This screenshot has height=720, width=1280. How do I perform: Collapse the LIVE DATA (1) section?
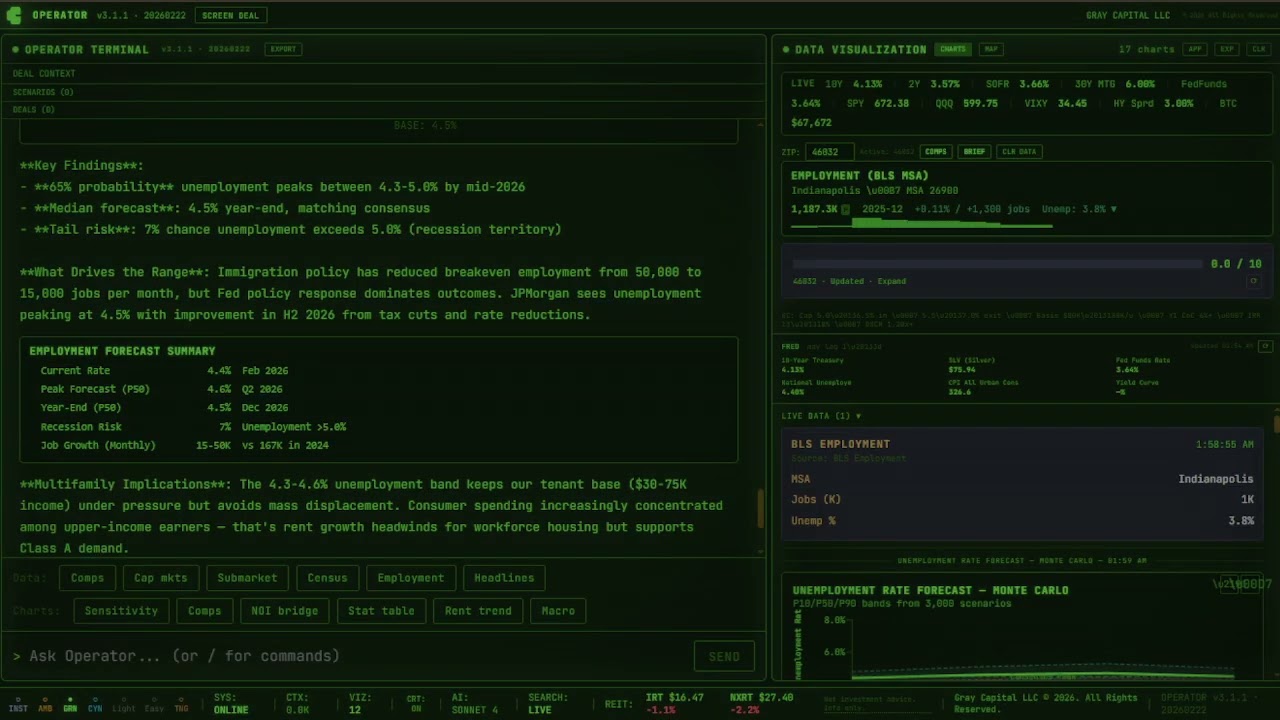pyautogui.click(x=821, y=416)
